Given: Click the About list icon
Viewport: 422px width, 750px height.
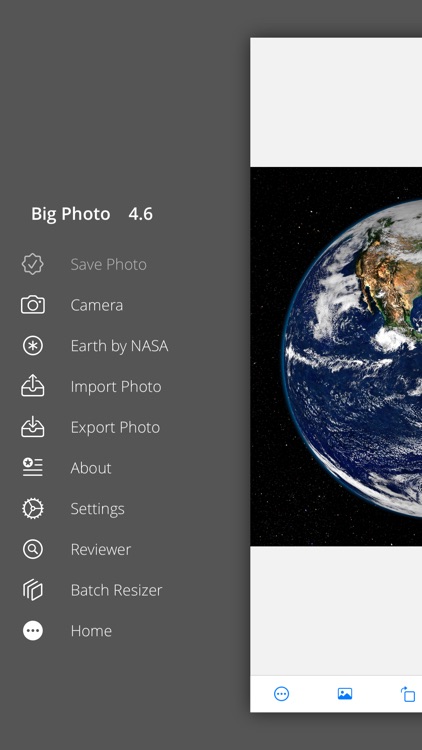Looking at the screenshot, I should click(x=33, y=467).
